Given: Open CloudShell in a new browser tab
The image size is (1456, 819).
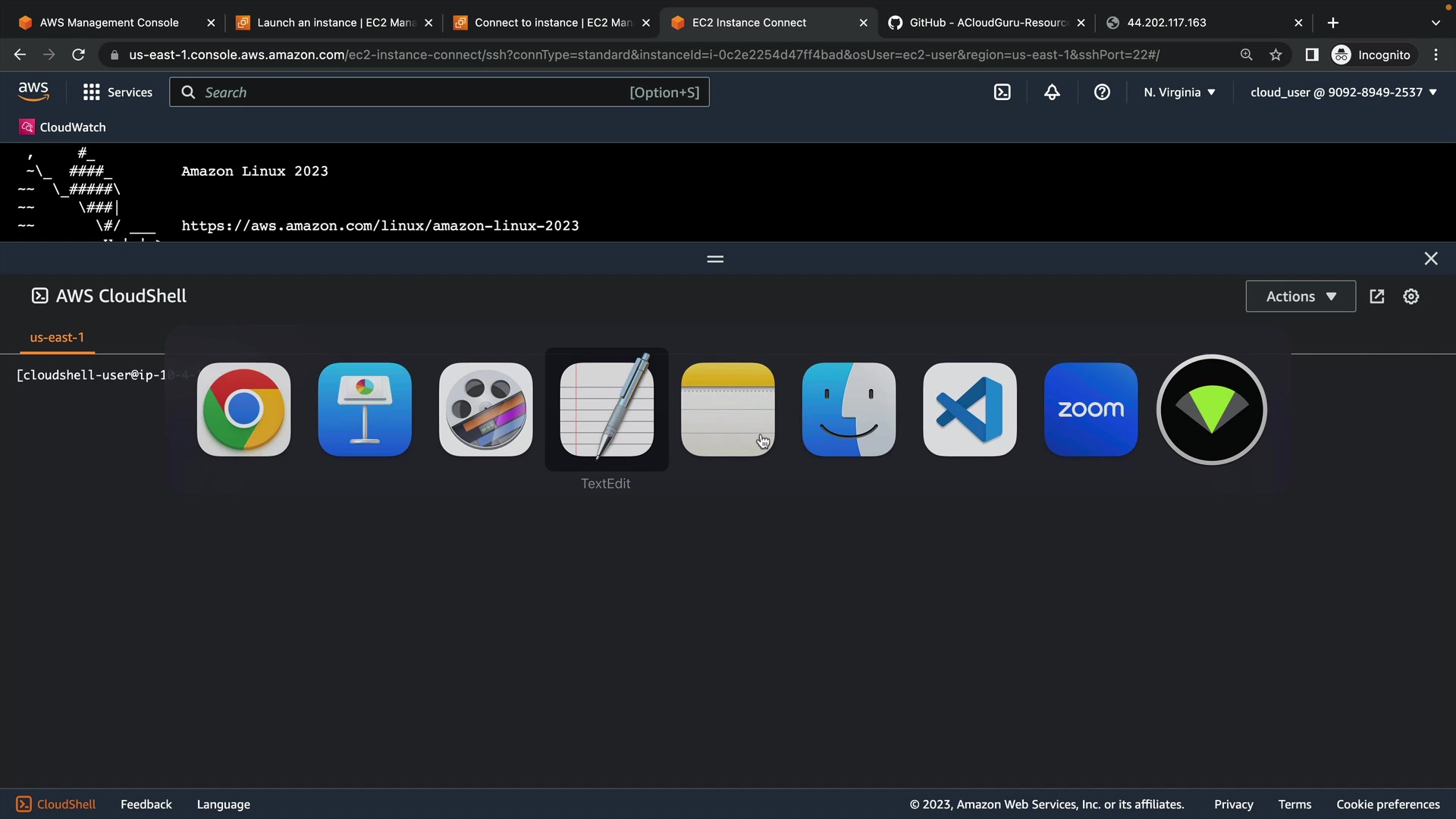Looking at the screenshot, I should pos(1377,297).
